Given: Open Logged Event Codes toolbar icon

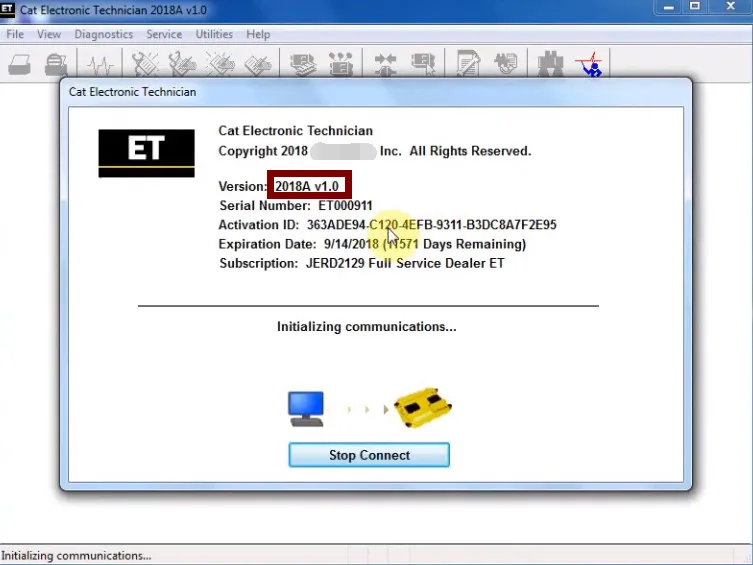Looking at the screenshot, I should (258, 64).
